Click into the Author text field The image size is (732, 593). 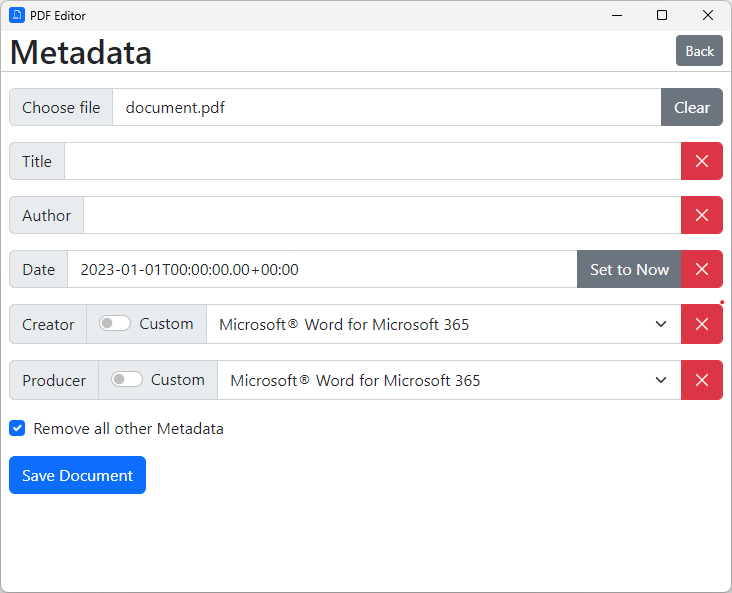(381, 215)
